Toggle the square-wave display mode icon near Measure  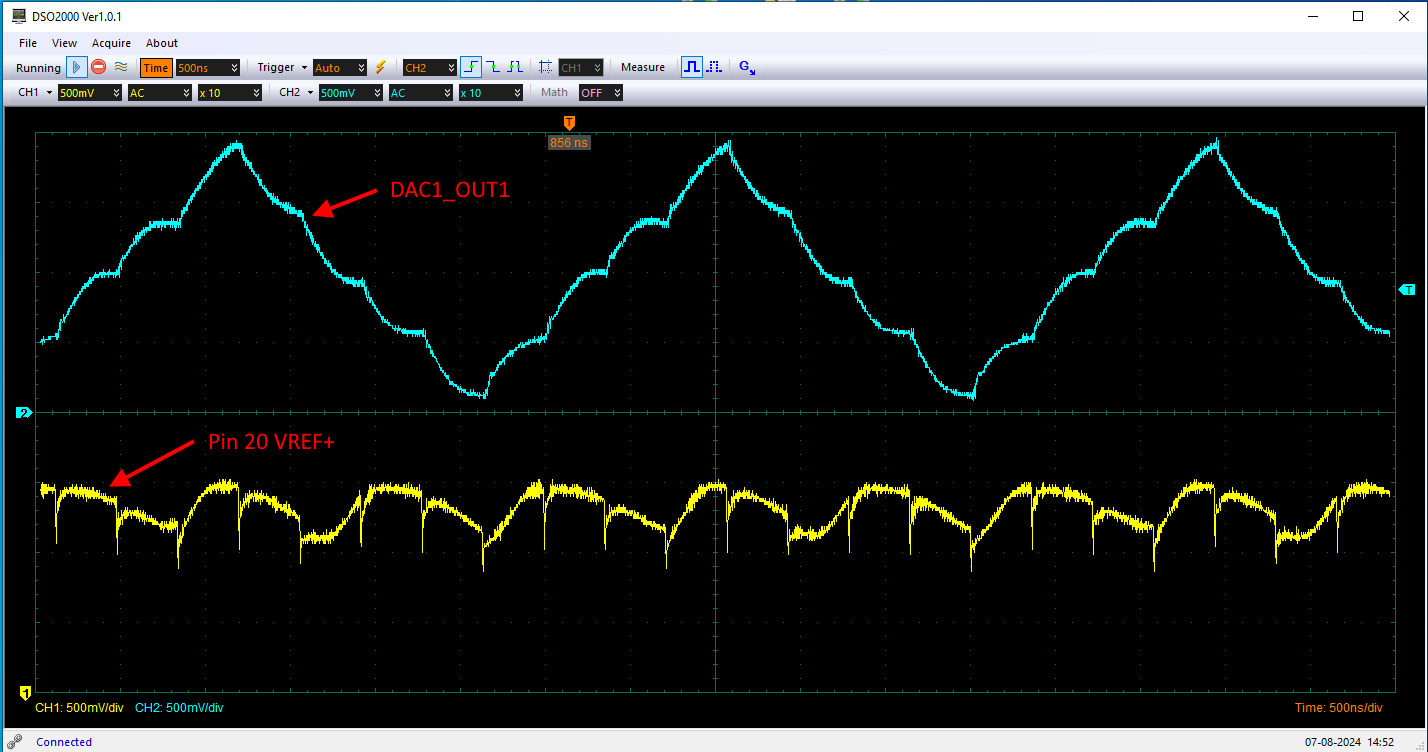690,67
